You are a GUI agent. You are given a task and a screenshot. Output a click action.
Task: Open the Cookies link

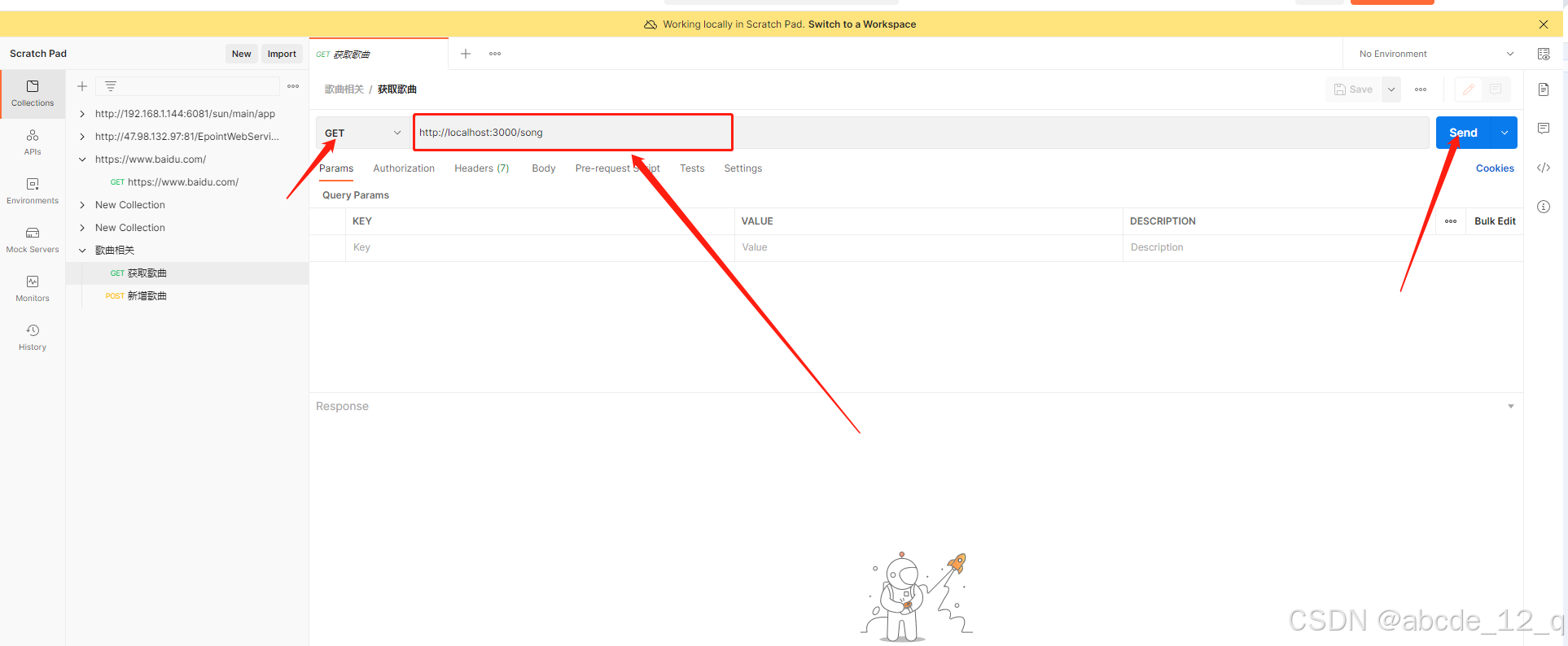(x=1495, y=168)
